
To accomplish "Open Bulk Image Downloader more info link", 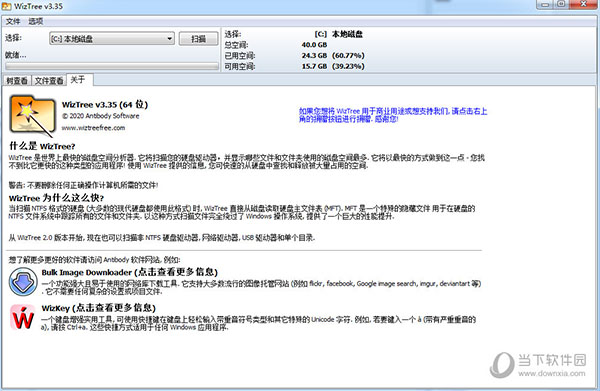I will [129, 272].
